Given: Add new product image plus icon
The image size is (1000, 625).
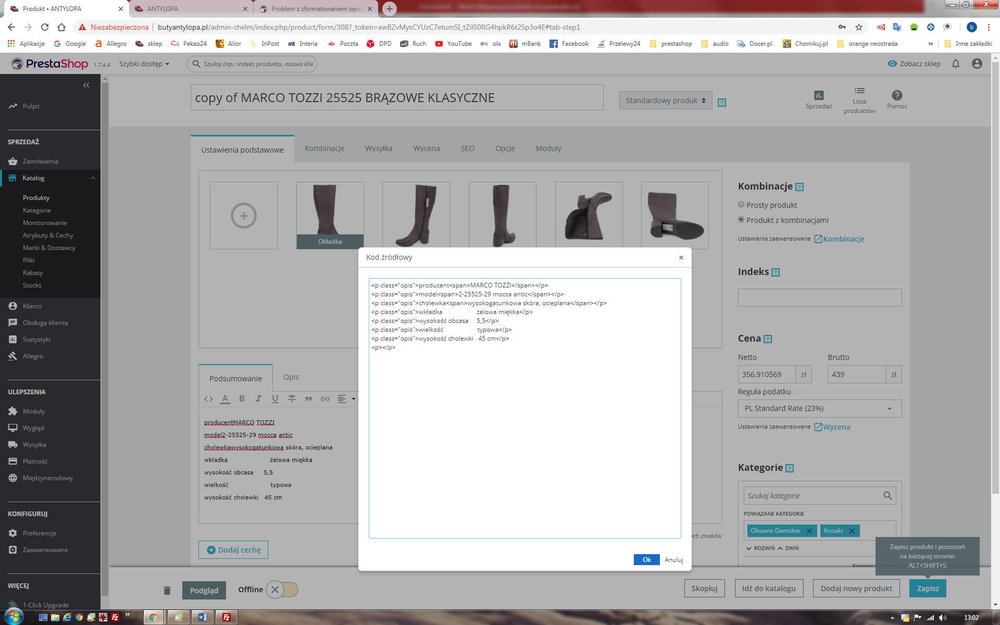Looking at the screenshot, I should pyautogui.click(x=244, y=216).
